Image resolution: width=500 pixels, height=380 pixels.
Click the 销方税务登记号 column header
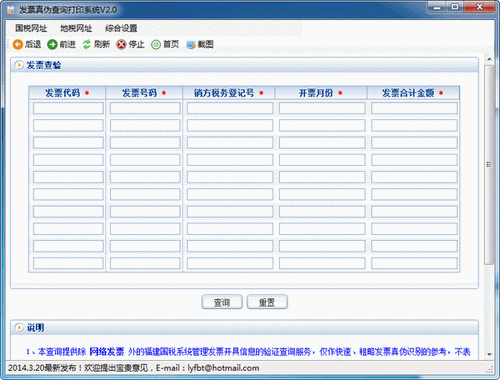coord(229,93)
